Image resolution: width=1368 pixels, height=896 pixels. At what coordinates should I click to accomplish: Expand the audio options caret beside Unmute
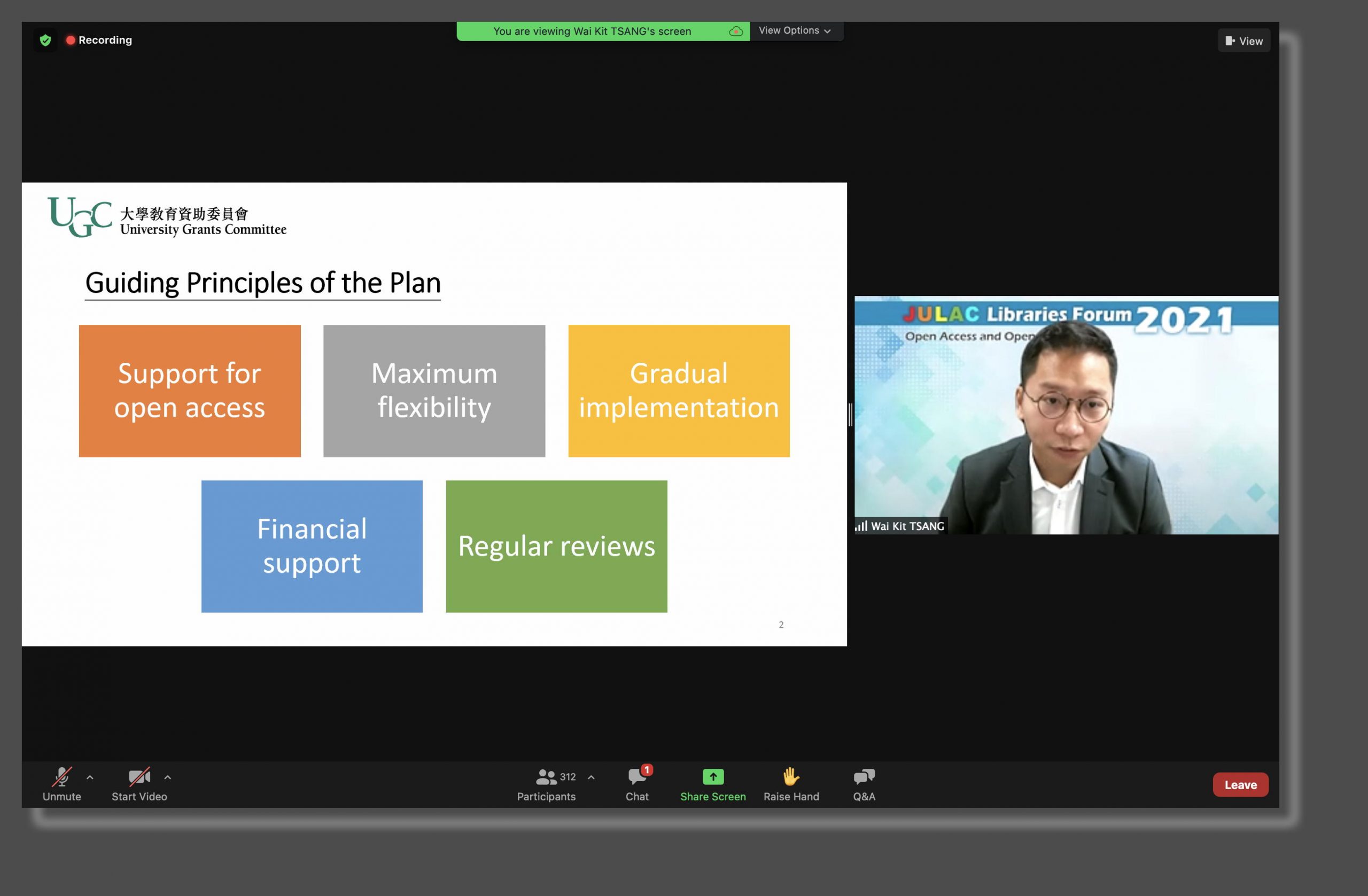point(90,777)
